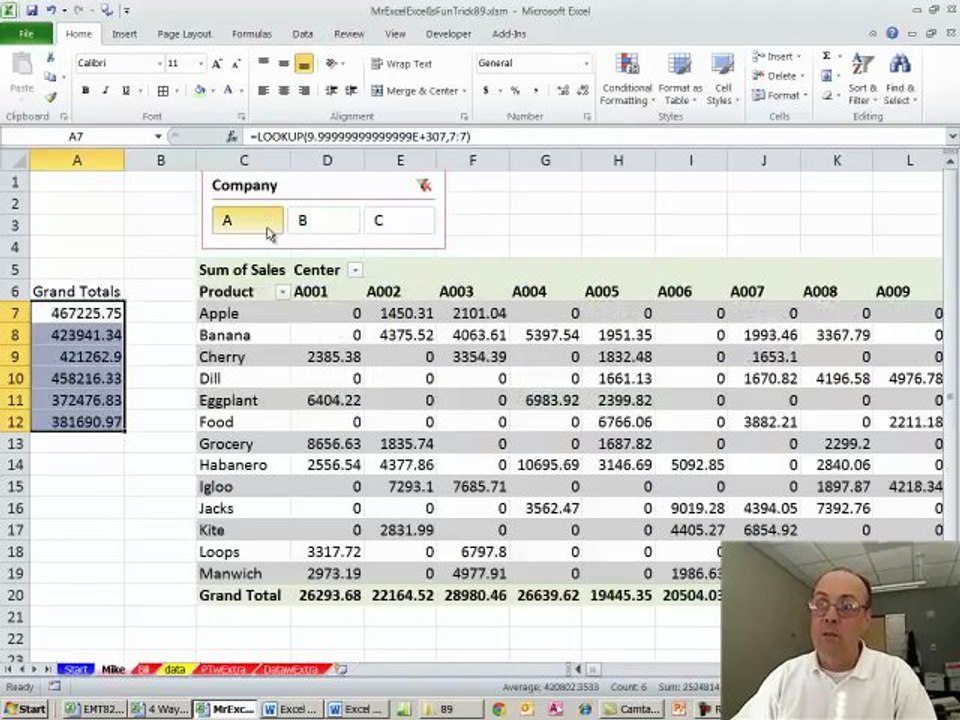Click the Windows Start button
This screenshot has width=960, height=720.
tap(24, 709)
